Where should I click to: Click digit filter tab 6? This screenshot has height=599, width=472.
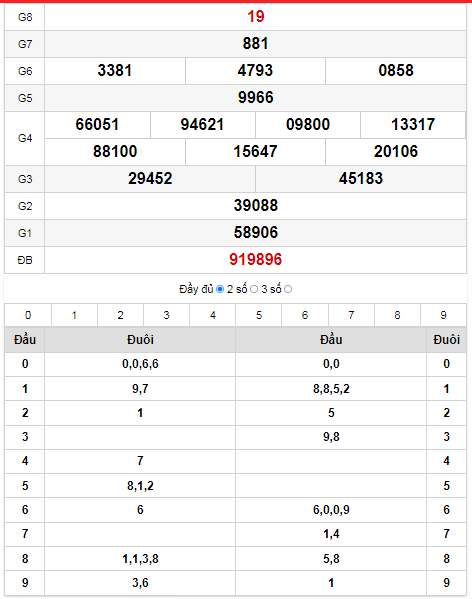point(305,315)
